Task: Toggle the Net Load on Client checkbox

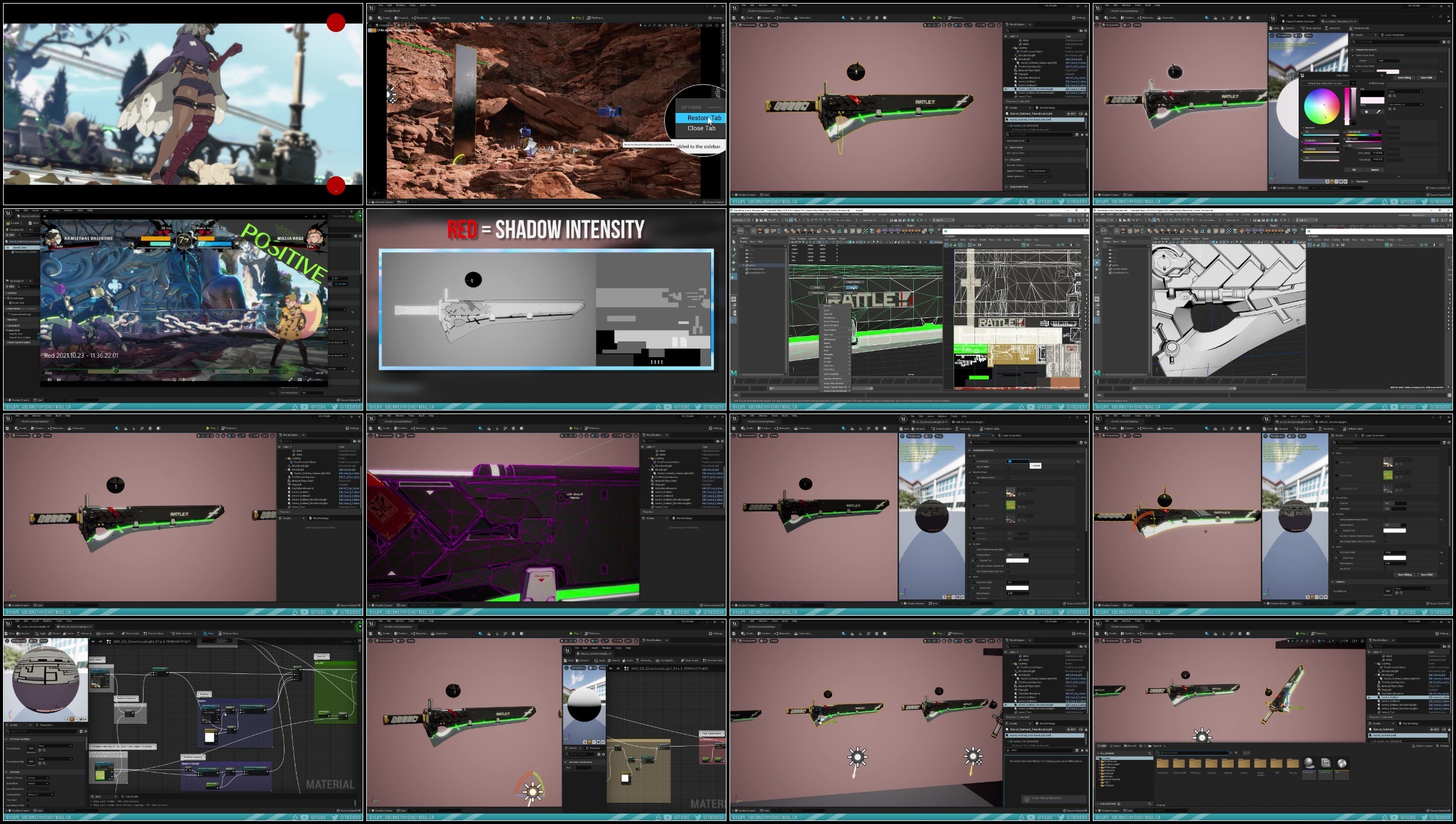Action: pos(1029,153)
